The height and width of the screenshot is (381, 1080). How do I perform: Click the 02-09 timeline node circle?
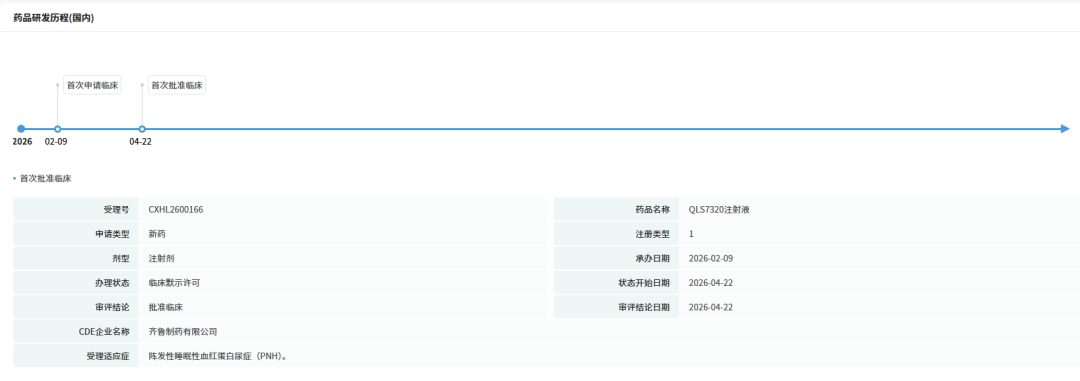(x=57, y=129)
